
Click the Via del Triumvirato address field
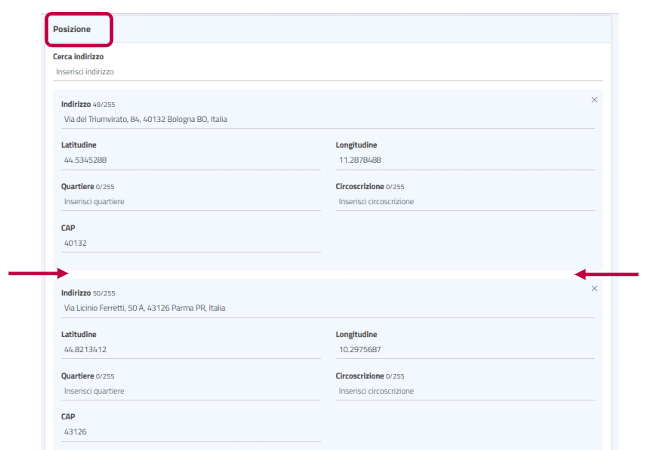point(327,119)
